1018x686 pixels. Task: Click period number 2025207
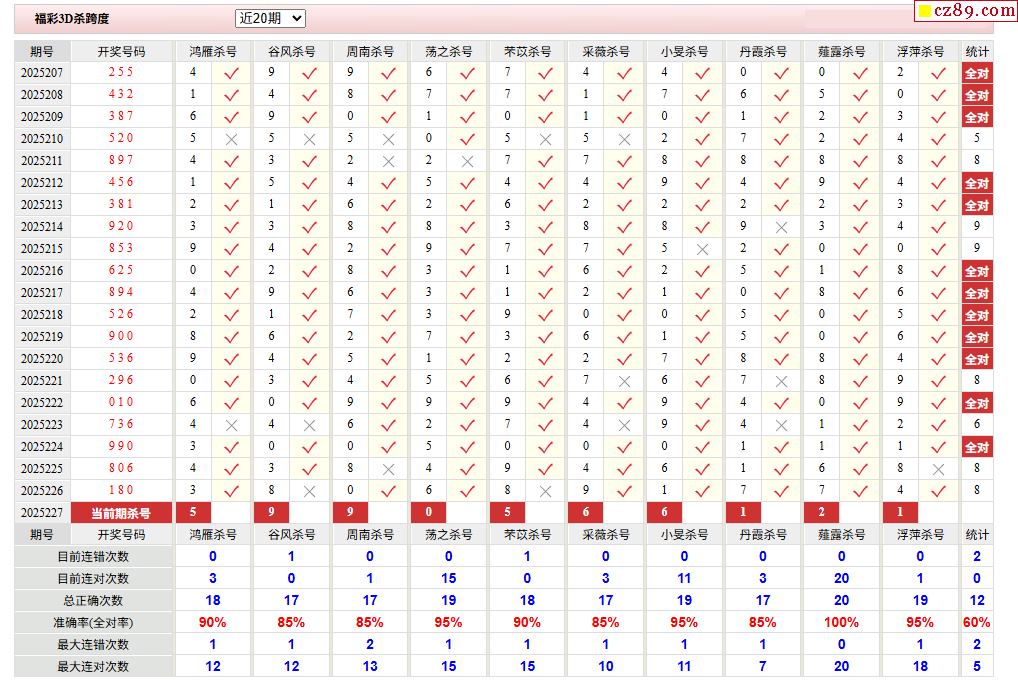[x=42, y=73]
